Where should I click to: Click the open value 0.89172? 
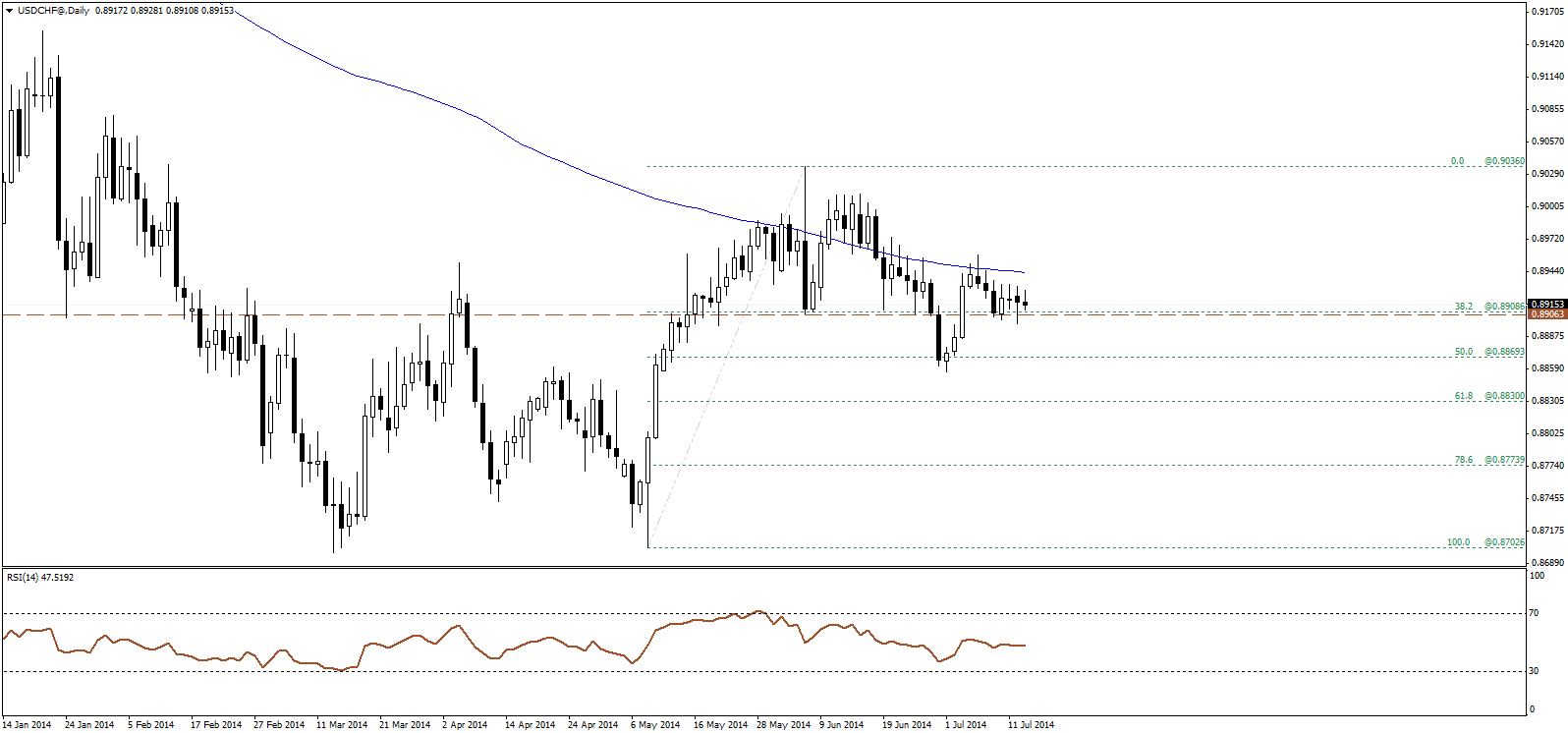(111, 10)
